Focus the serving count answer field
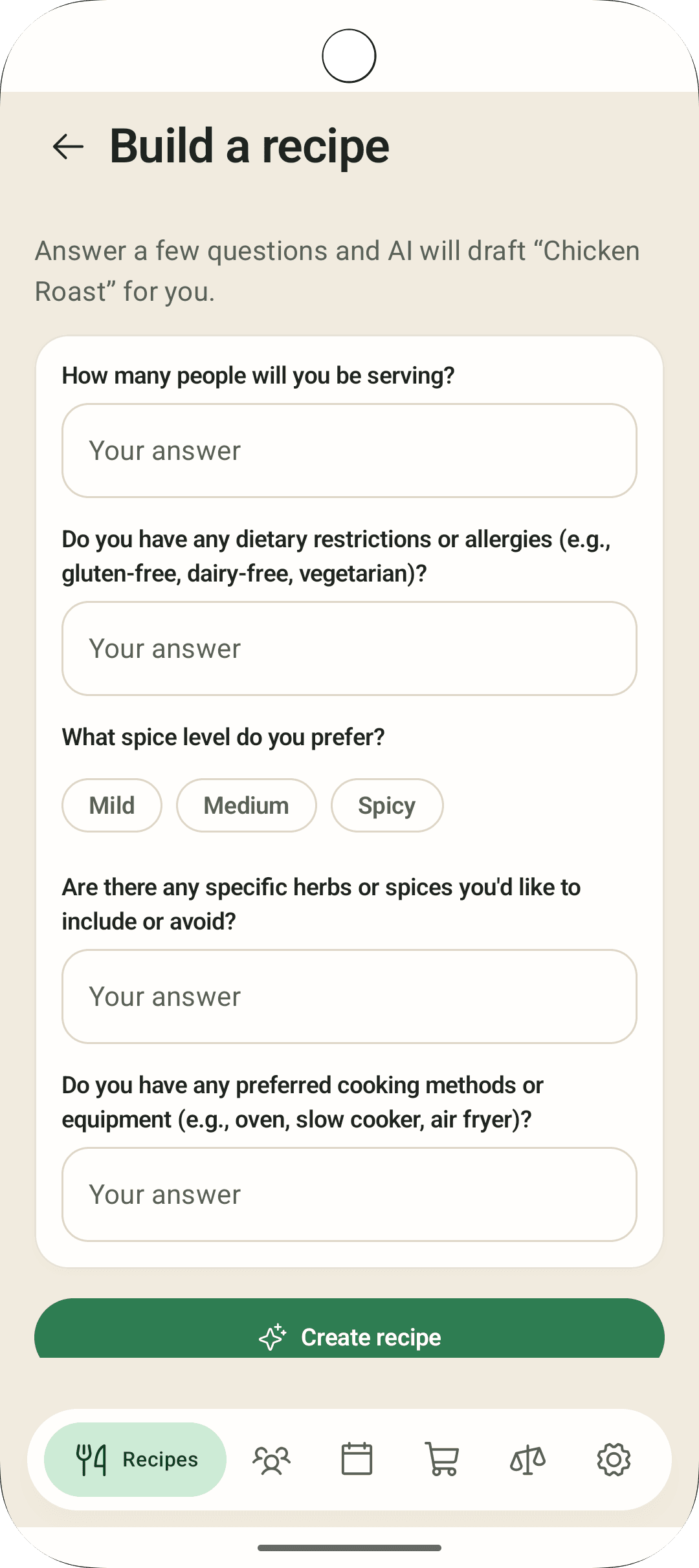 click(349, 451)
